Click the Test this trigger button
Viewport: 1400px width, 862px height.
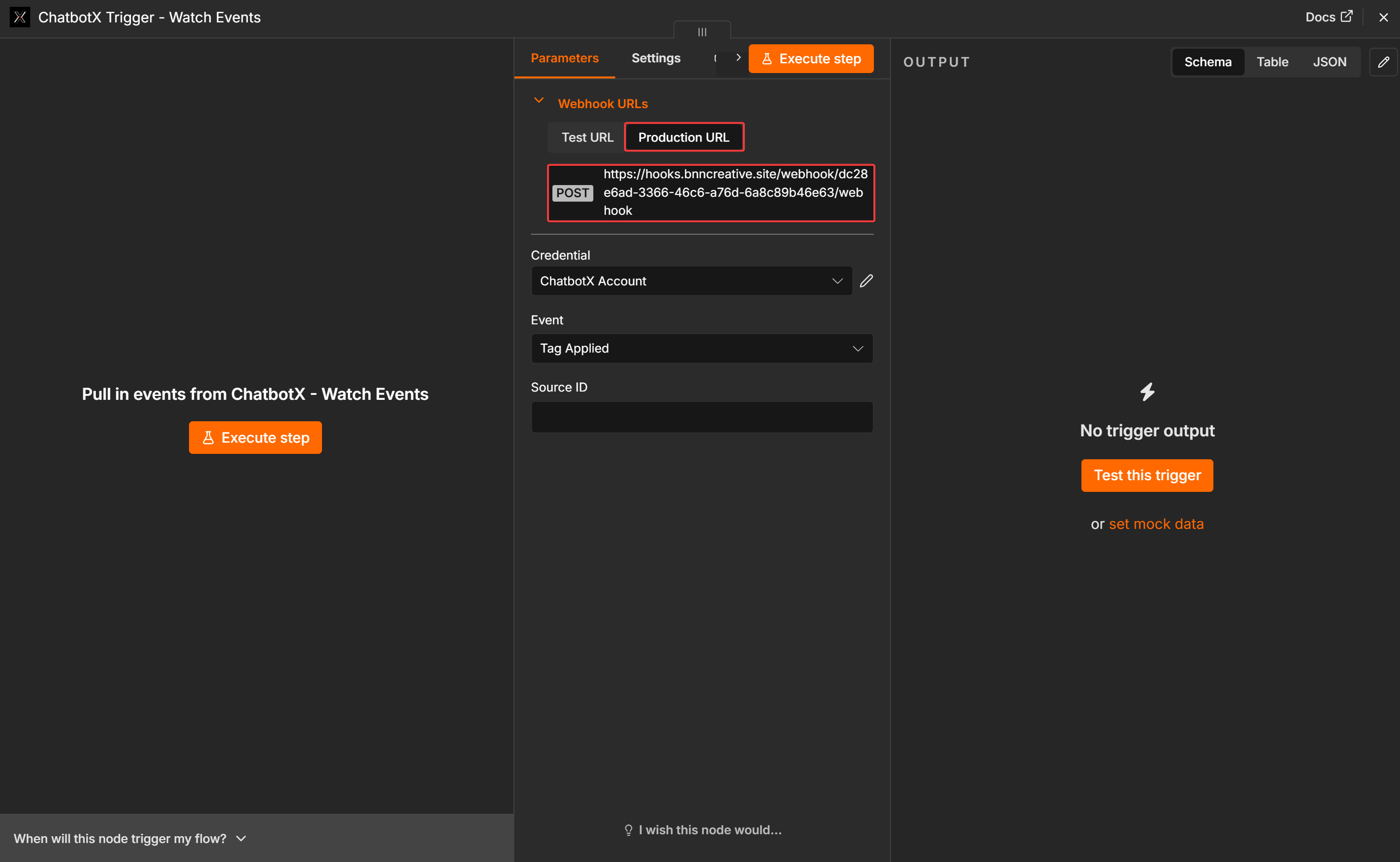[x=1147, y=475]
